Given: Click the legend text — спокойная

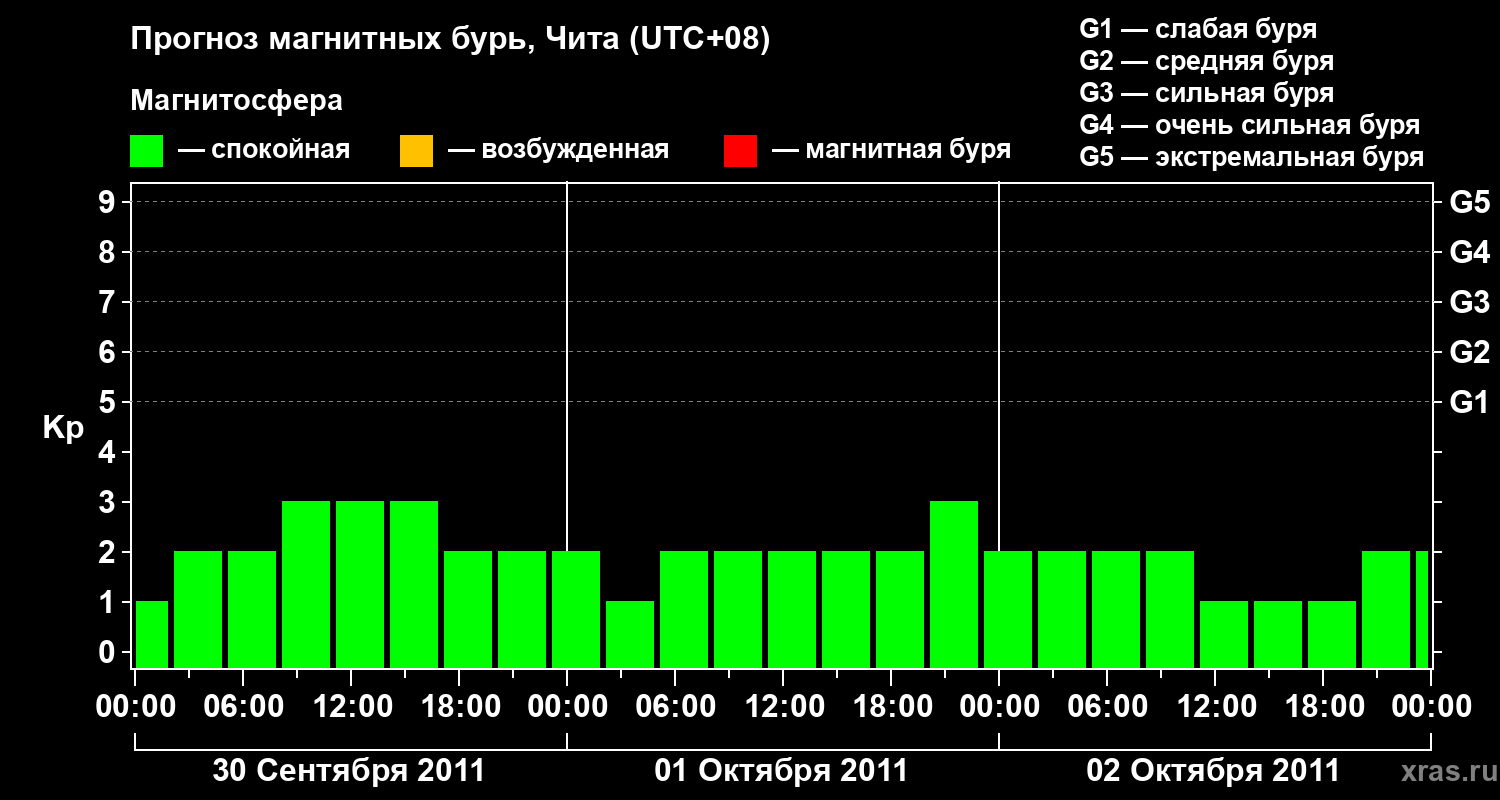Looking at the screenshot, I should tap(264, 151).
